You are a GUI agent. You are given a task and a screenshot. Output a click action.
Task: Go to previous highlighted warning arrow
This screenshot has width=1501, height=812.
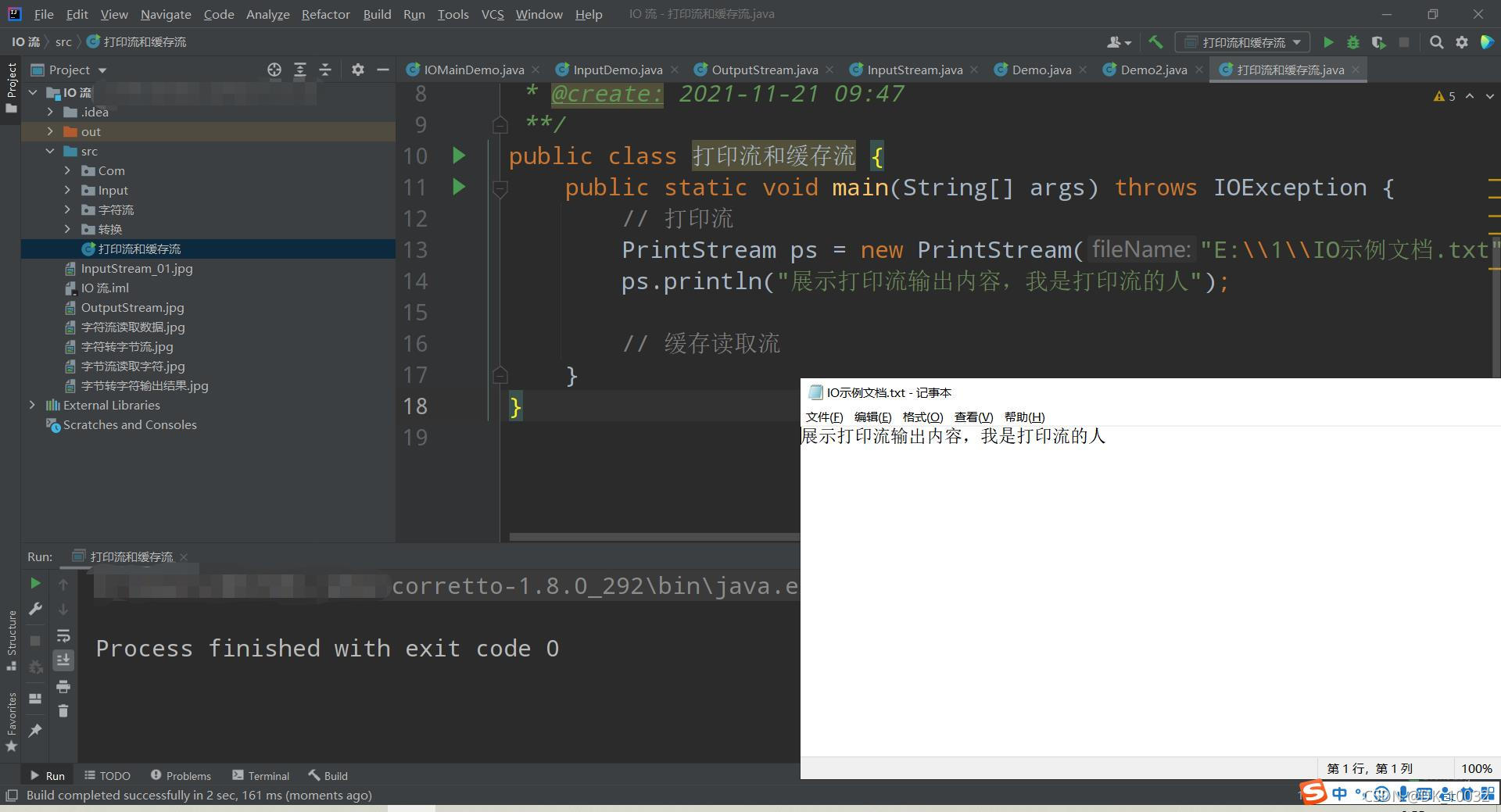click(1470, 96)
